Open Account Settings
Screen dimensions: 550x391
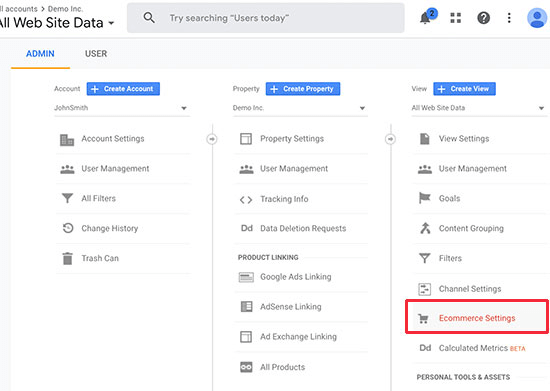point(113,139)
